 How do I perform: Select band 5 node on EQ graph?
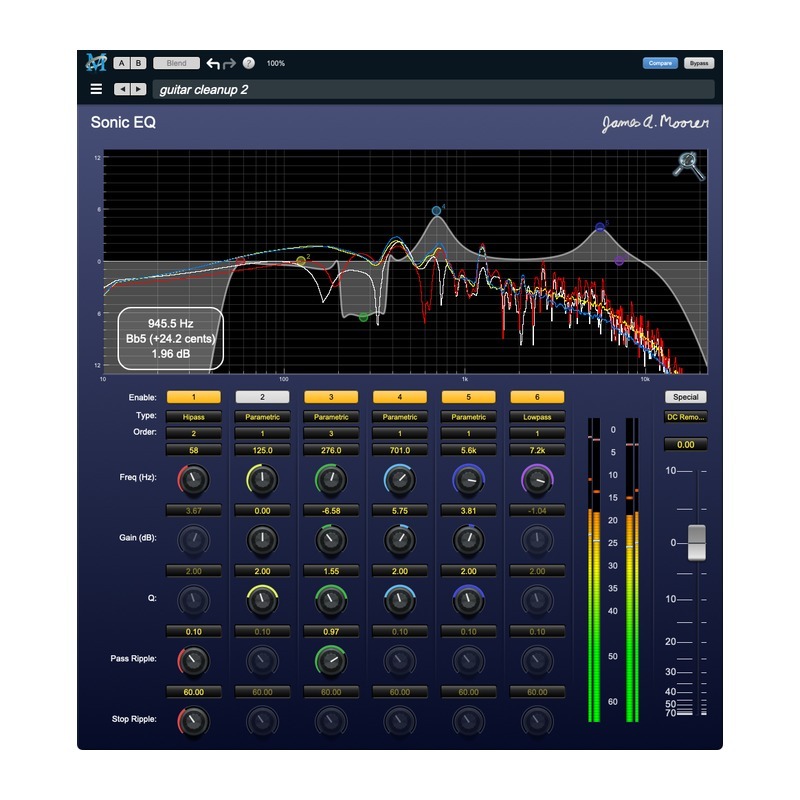pyautogui.click(x=600, y=227)
